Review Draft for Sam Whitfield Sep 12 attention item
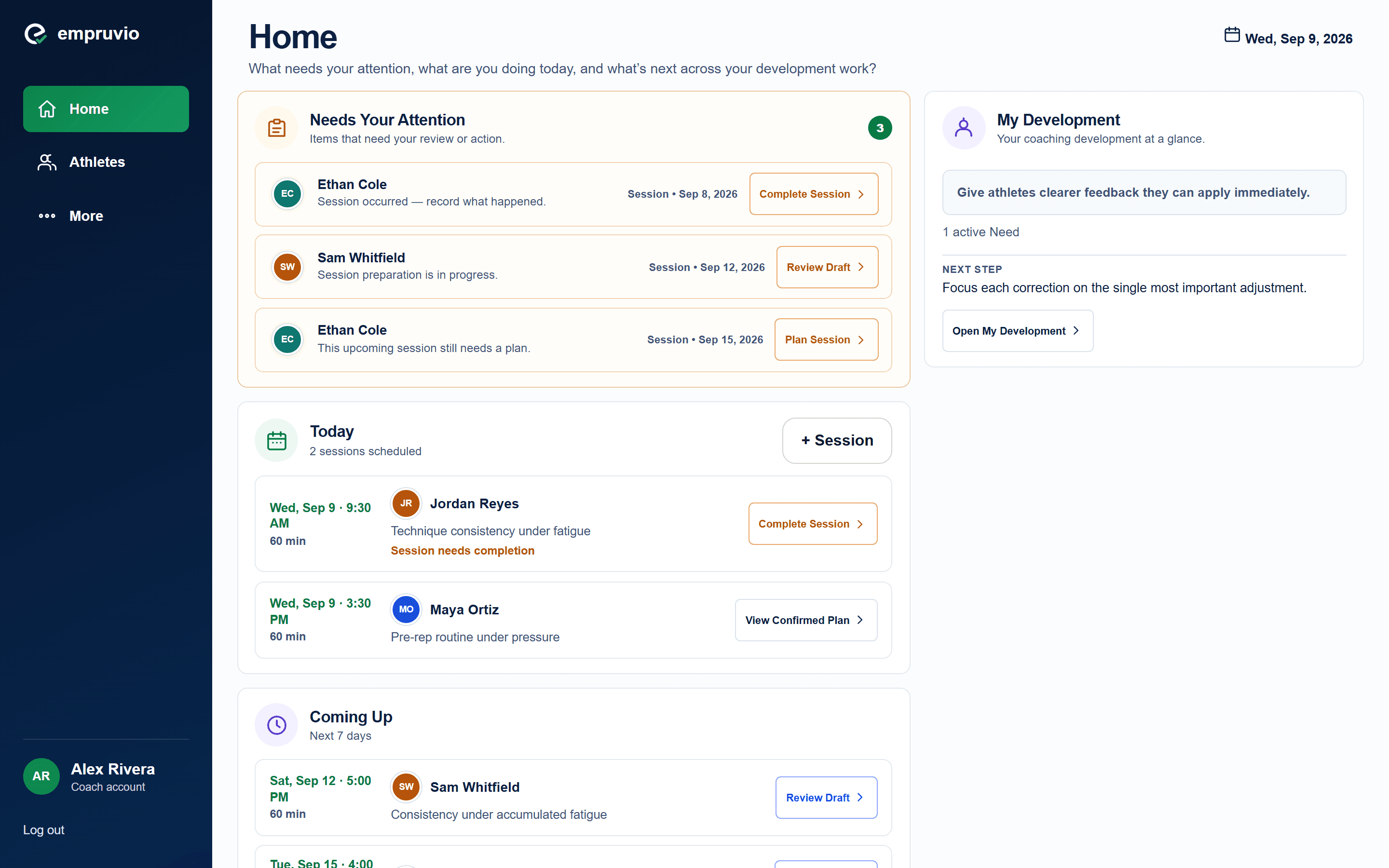1389x868 pixels. click(827, 267)
